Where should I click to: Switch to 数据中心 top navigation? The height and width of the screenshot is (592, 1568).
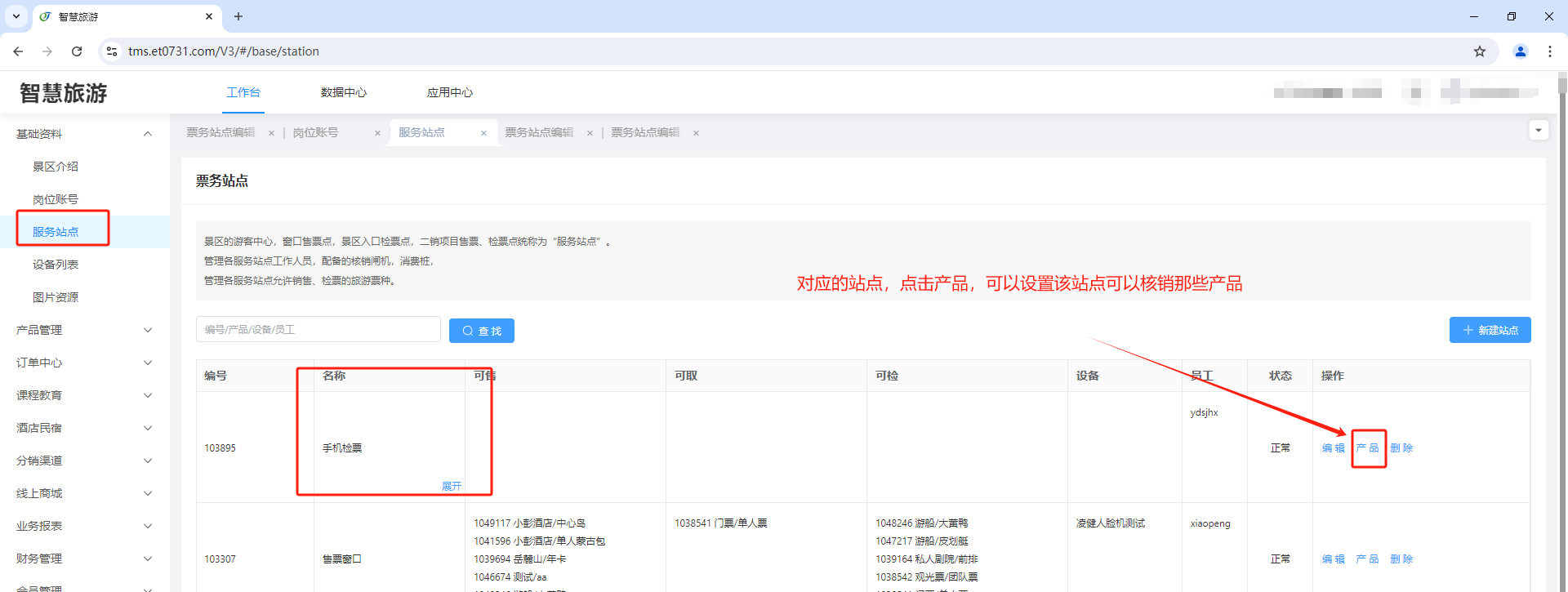(343, 92)
